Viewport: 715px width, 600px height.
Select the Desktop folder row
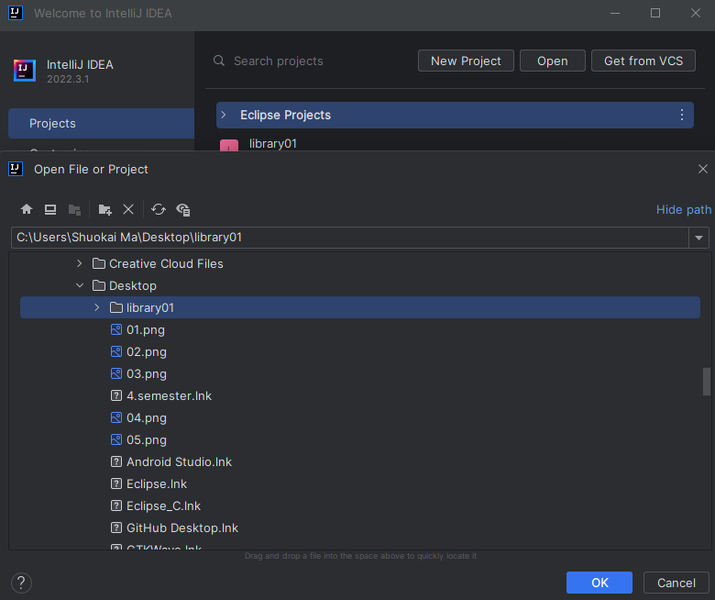[360, 285]
